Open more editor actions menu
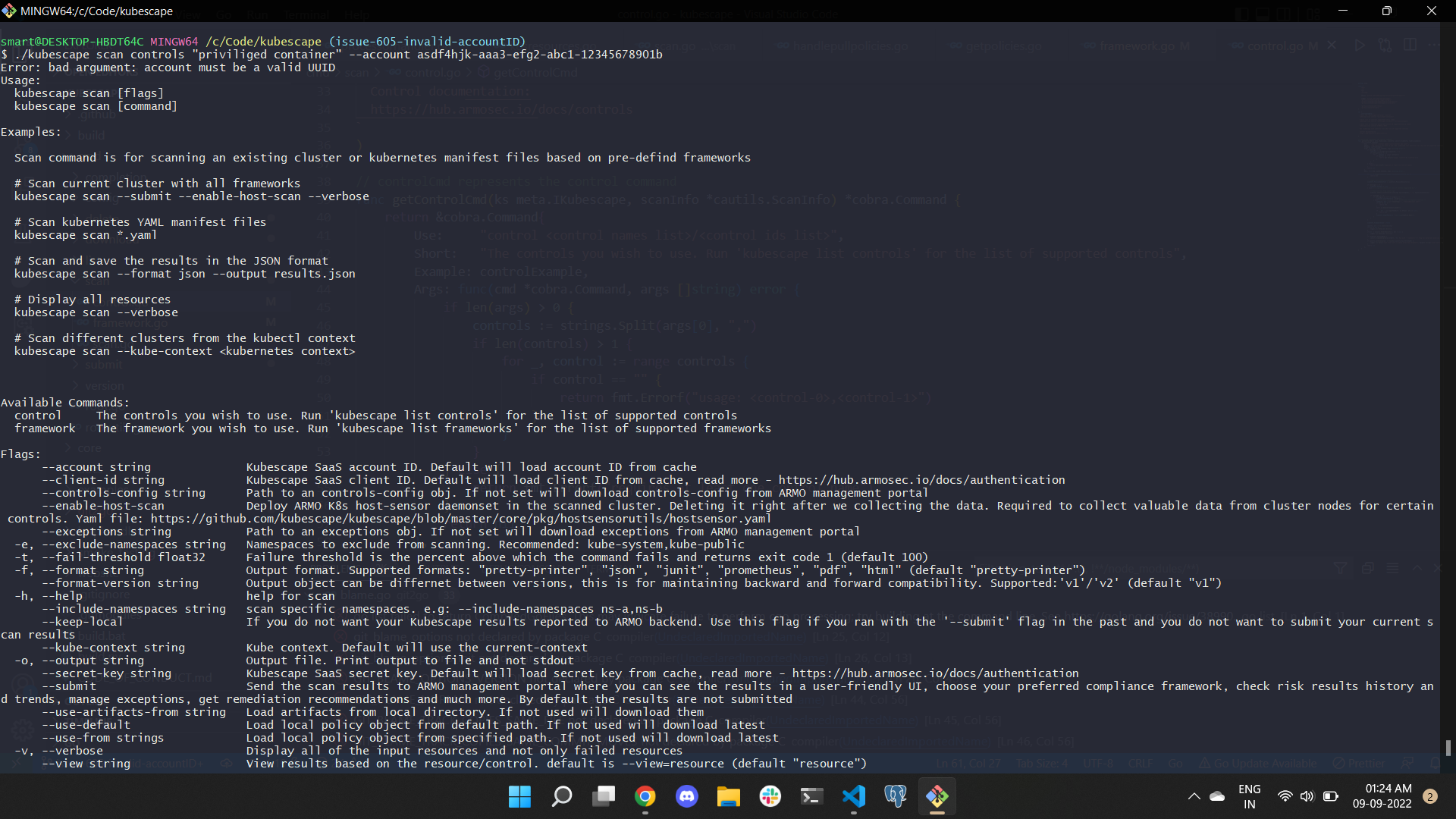This screenshot has height=819, width=1456. [1436, 45]
